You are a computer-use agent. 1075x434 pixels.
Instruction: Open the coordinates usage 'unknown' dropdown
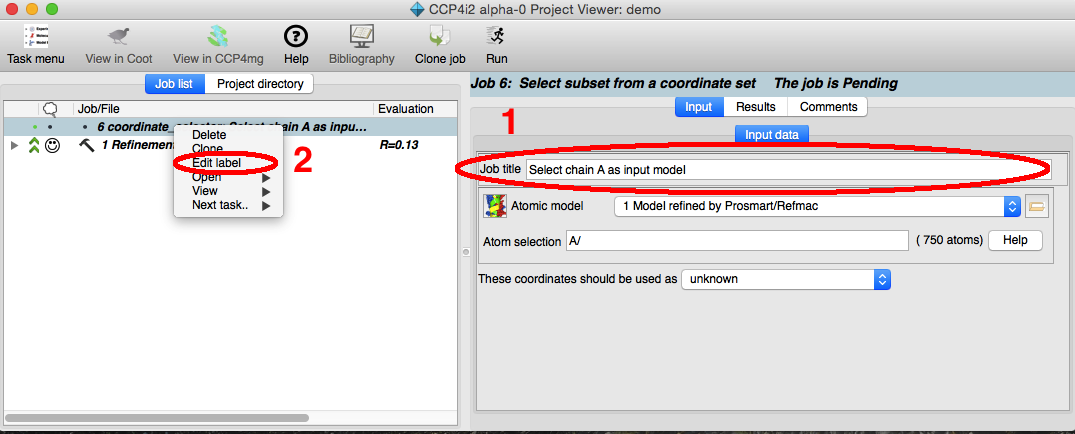click(785, 279)
